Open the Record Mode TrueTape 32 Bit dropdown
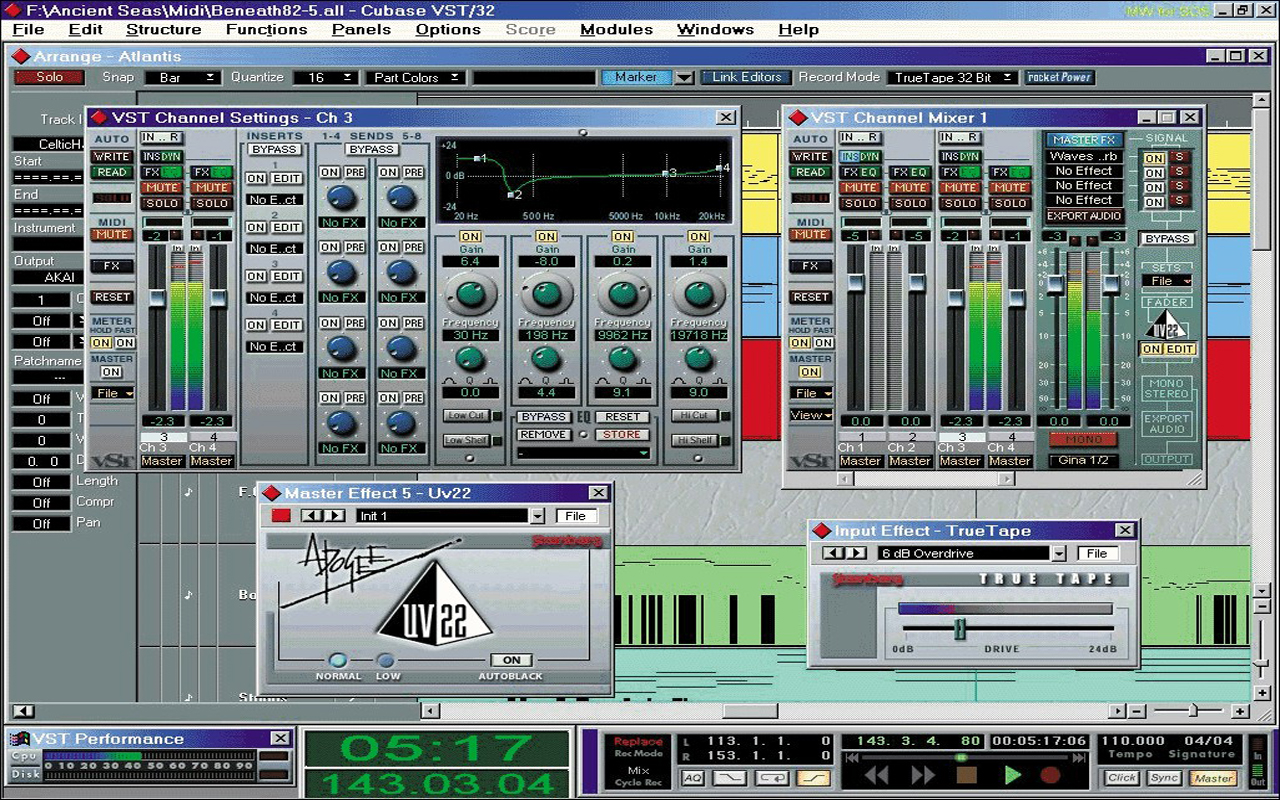Screen dimensions: 1280x800 (x=952, y=77)
